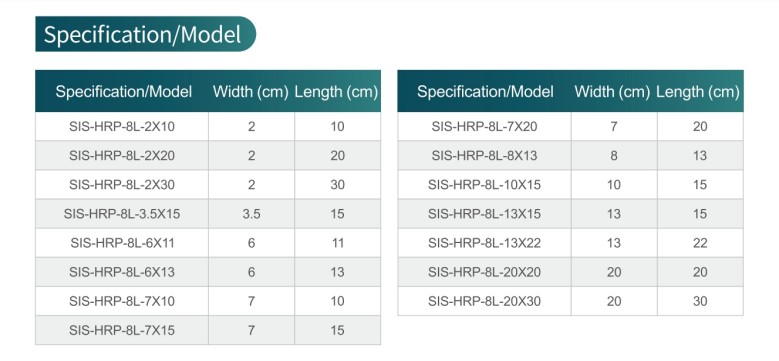Click the left table Width (cm) header
This screenshot has height=361, width=779.
(x=251, y=91)
